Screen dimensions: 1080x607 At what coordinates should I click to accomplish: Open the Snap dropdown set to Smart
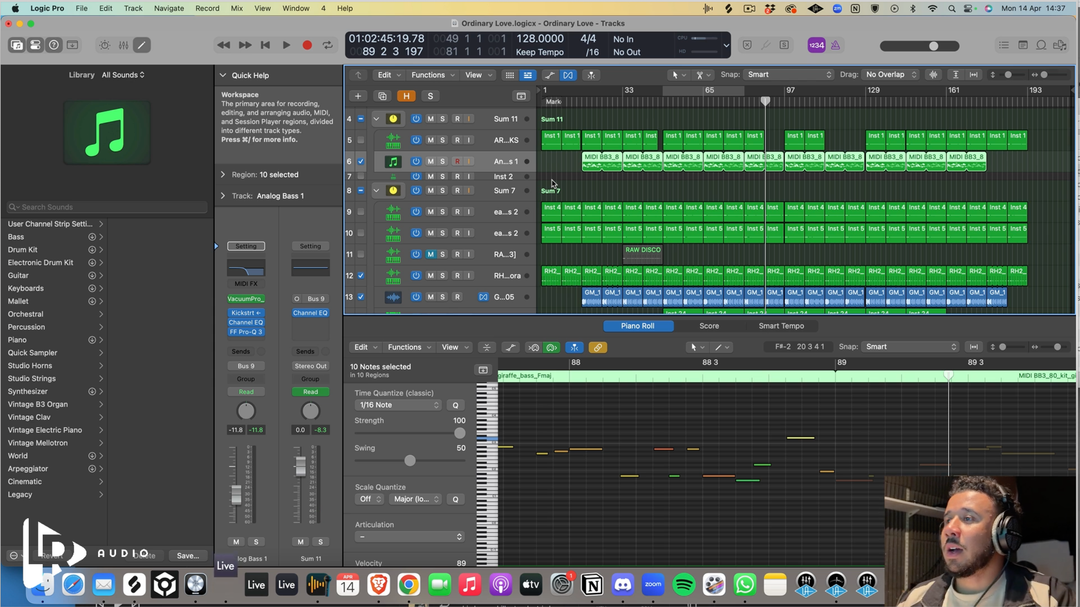tap(789, 75)
